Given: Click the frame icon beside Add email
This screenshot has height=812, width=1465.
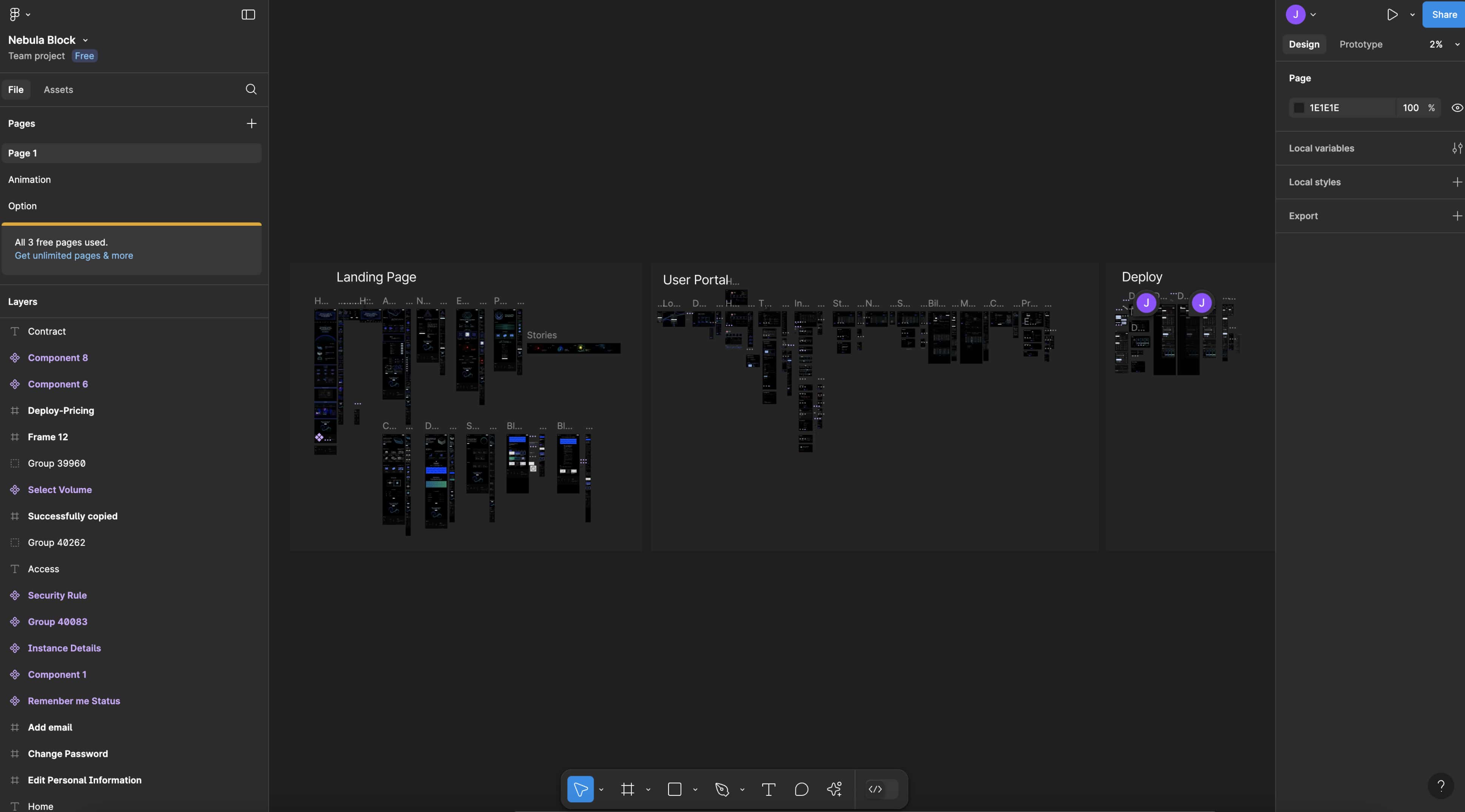Looking at the screenshot, I should (15, 727).
